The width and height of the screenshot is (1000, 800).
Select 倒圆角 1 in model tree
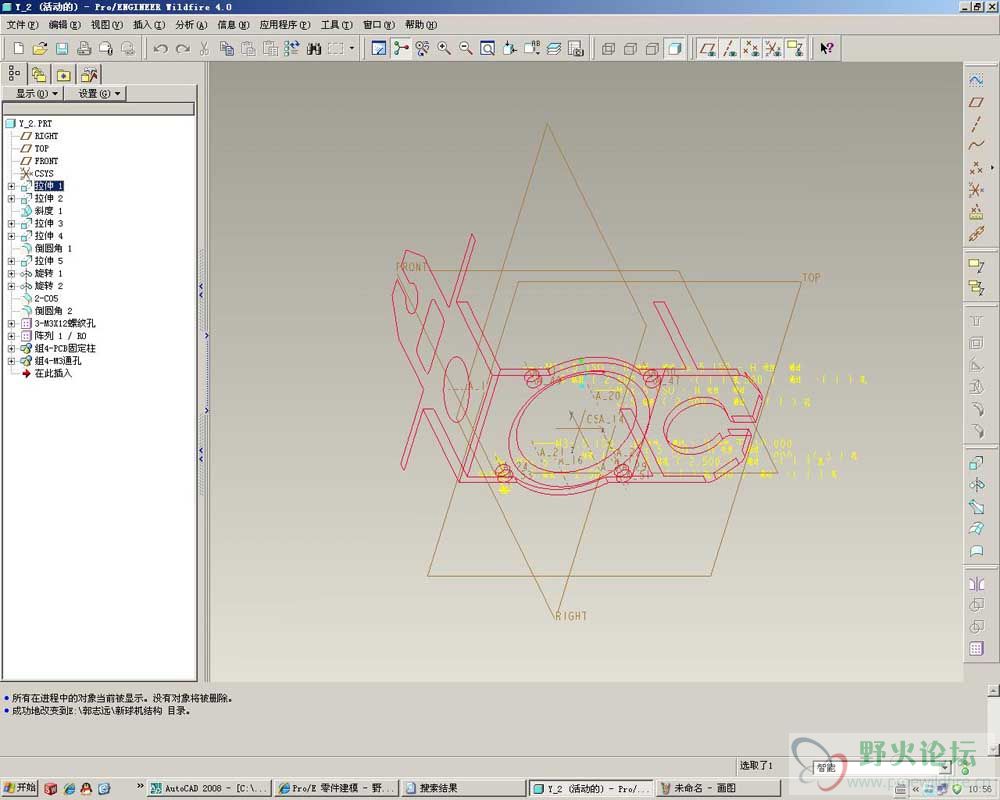[x=47, y=248]
